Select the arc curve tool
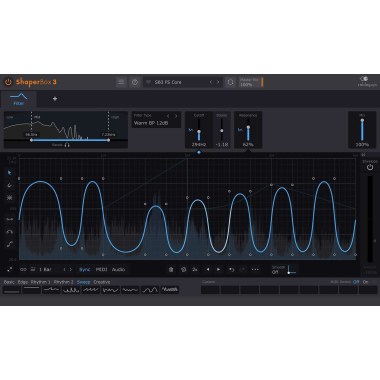Screen dimensions: 380x380 10,232
